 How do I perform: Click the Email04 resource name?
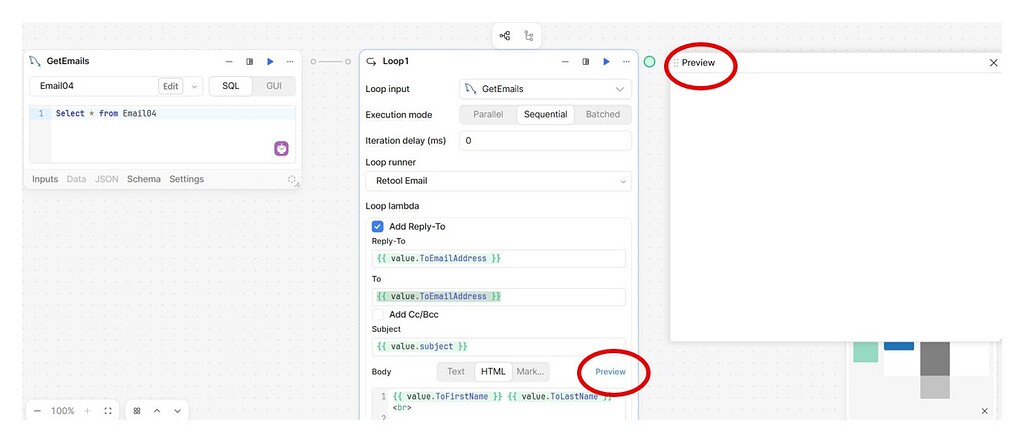(x=56, y=86)
